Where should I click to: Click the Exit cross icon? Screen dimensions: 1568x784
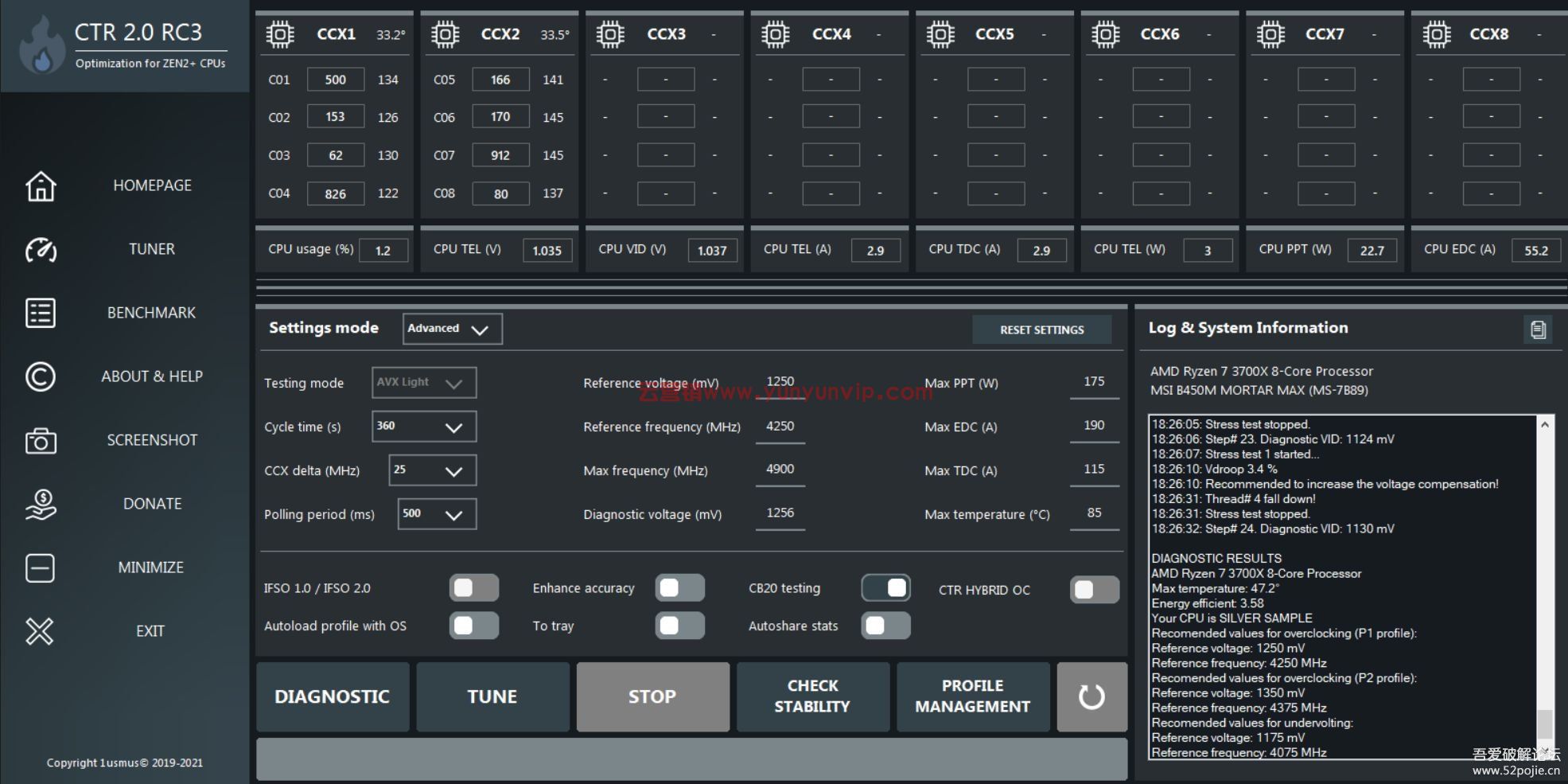click(40, 632)
